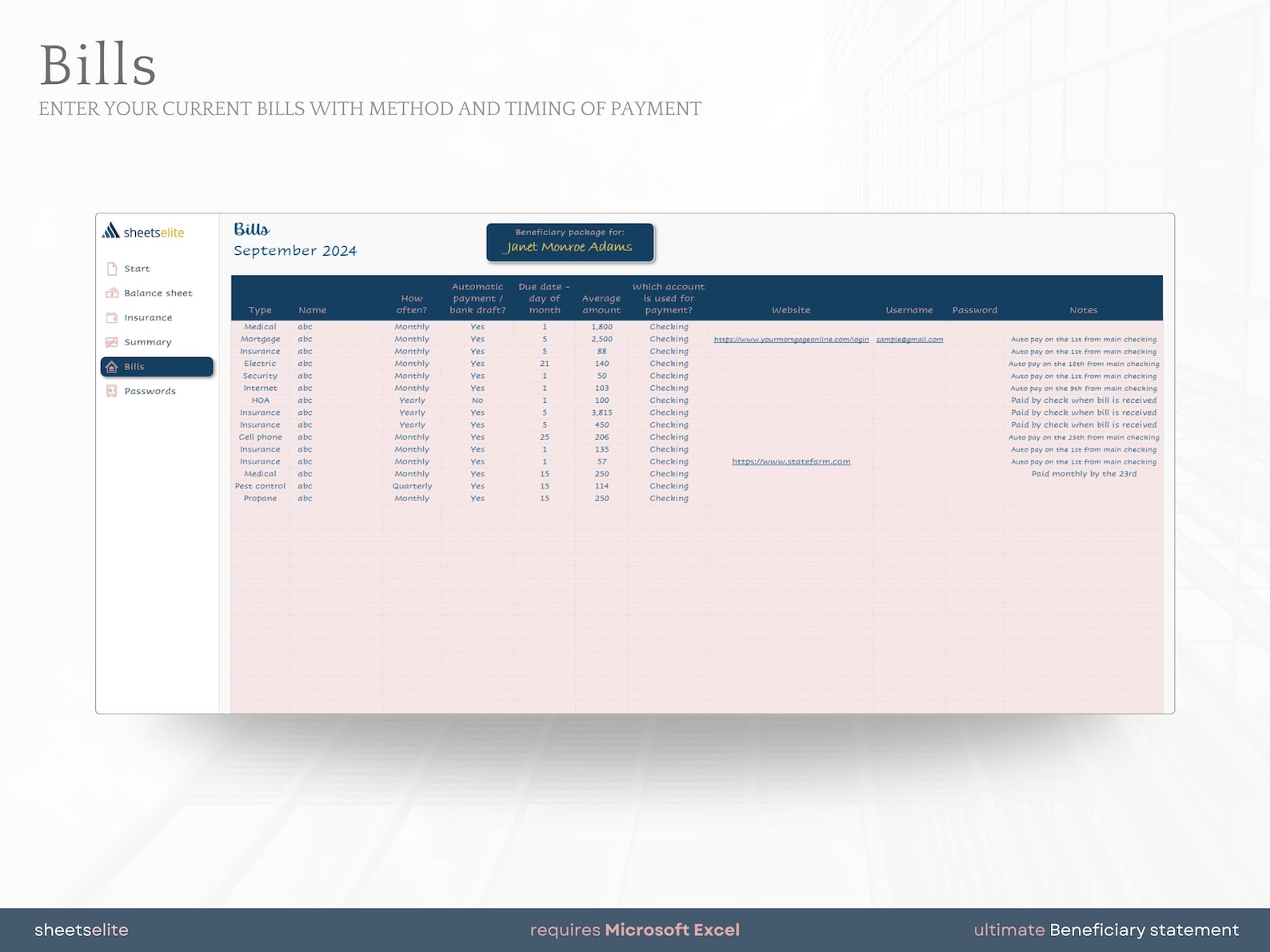Click the 'Paid monthly by the 23rd' note
Screen dimensions: 1270x952
[1084, 474]
